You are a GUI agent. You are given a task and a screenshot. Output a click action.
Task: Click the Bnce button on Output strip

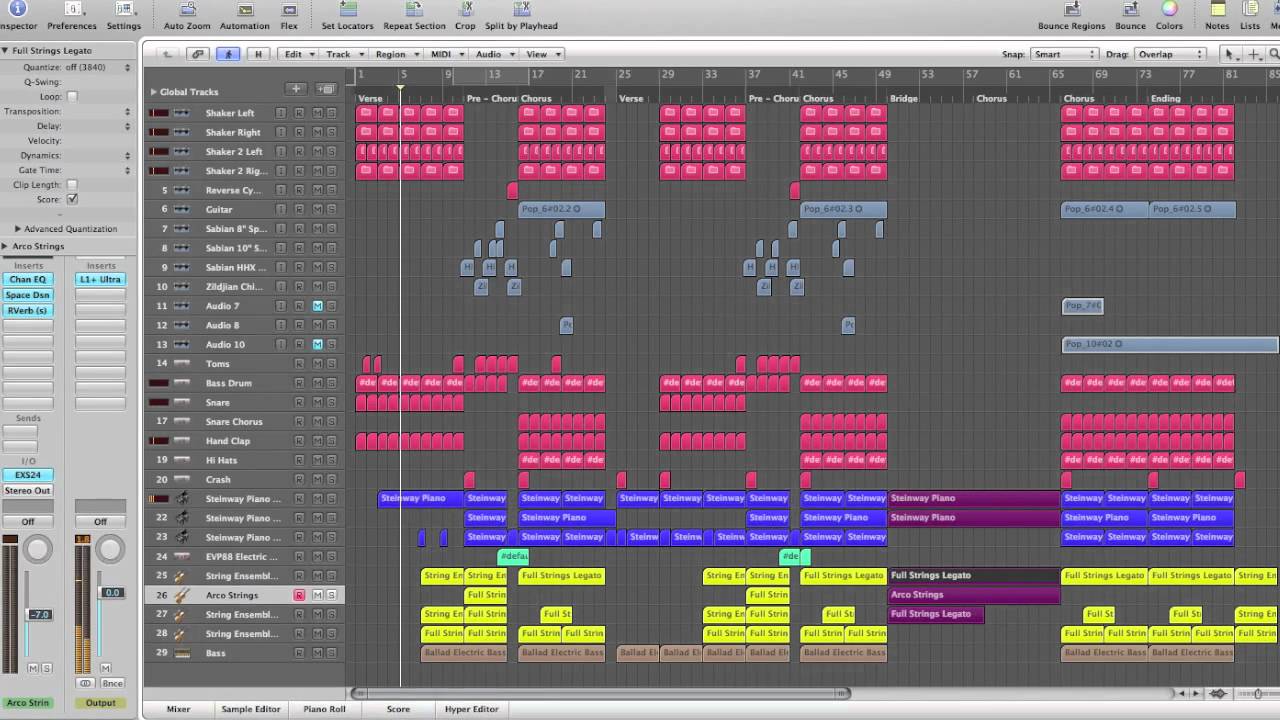coord(112,683)
